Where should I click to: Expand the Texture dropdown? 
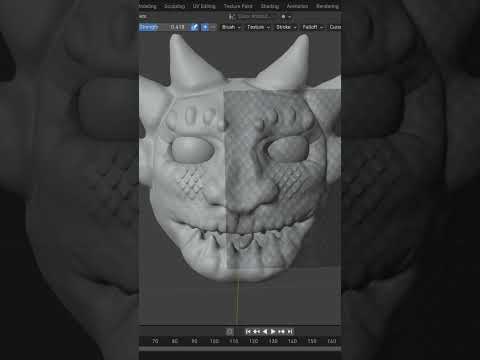pyautogui.click(x=258, y=27)
